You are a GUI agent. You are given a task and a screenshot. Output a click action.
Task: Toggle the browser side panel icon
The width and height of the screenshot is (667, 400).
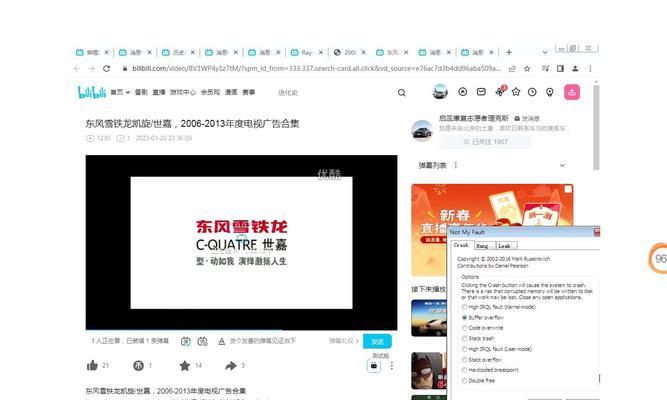pos(560,68)
